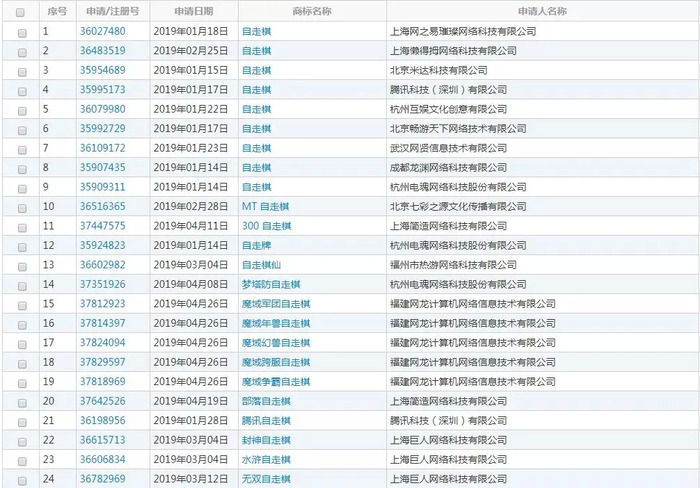Open application number 35924823

click(x=103, y=245)
